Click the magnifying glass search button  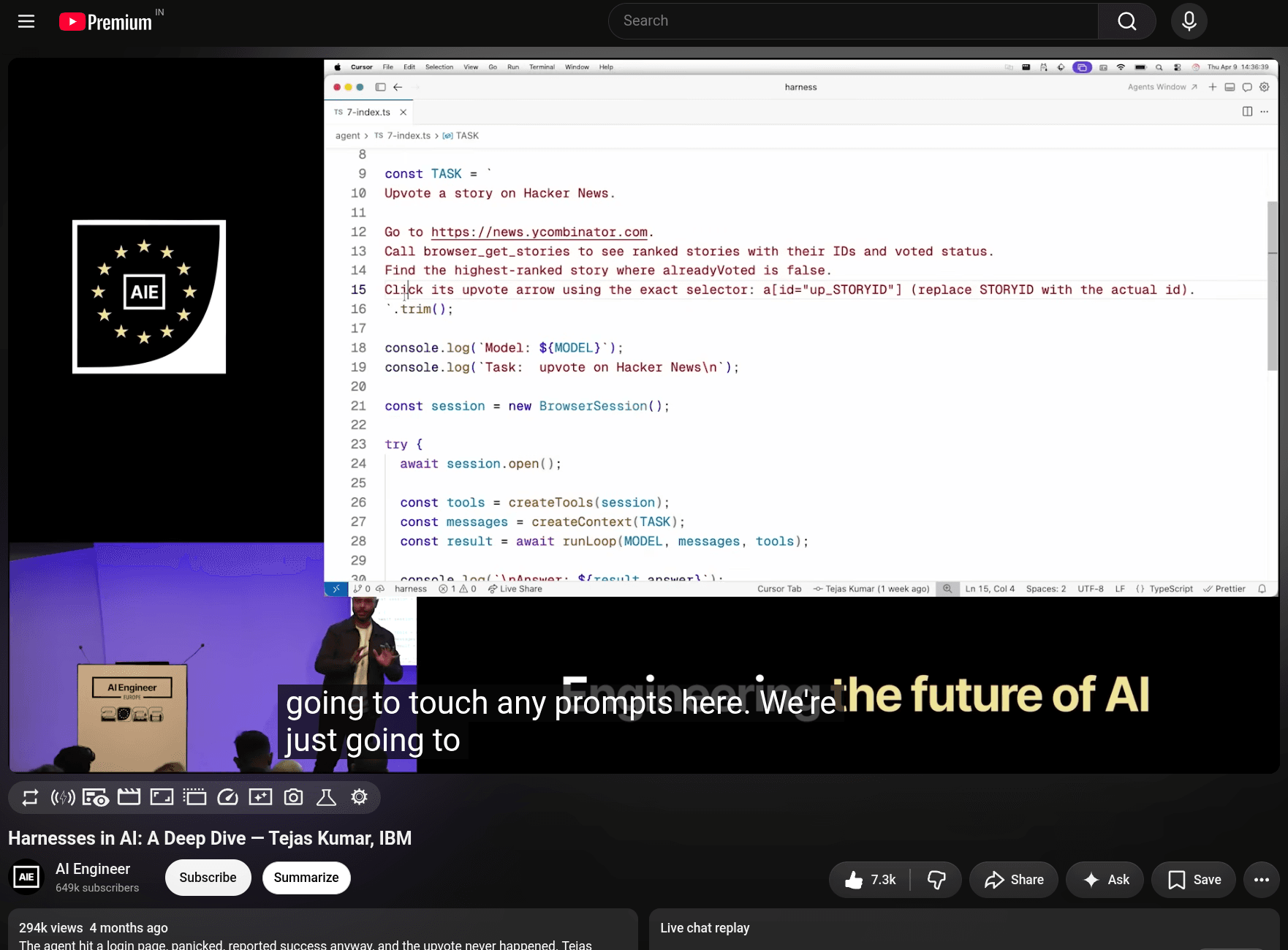[x=1126, y=21]
